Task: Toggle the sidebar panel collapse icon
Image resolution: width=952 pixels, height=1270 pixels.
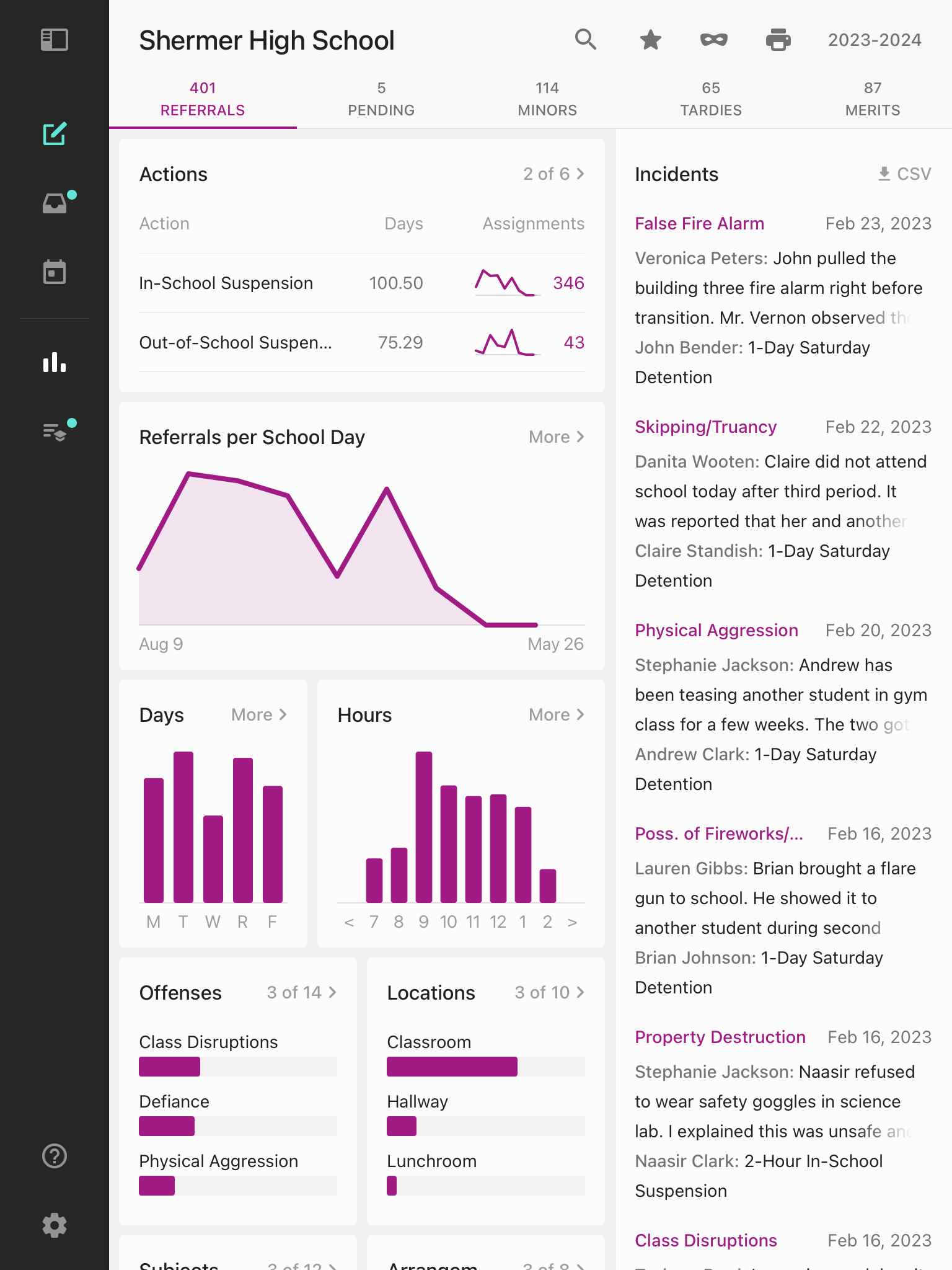Action: pos(55,40)
